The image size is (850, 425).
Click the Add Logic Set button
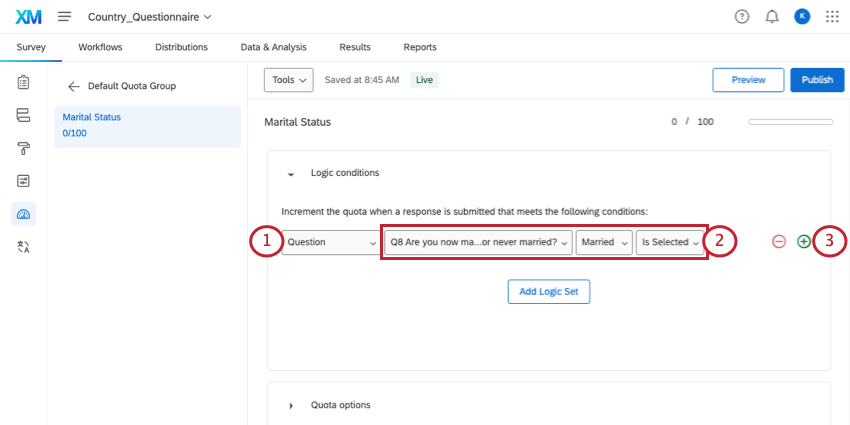coord(549,292)
